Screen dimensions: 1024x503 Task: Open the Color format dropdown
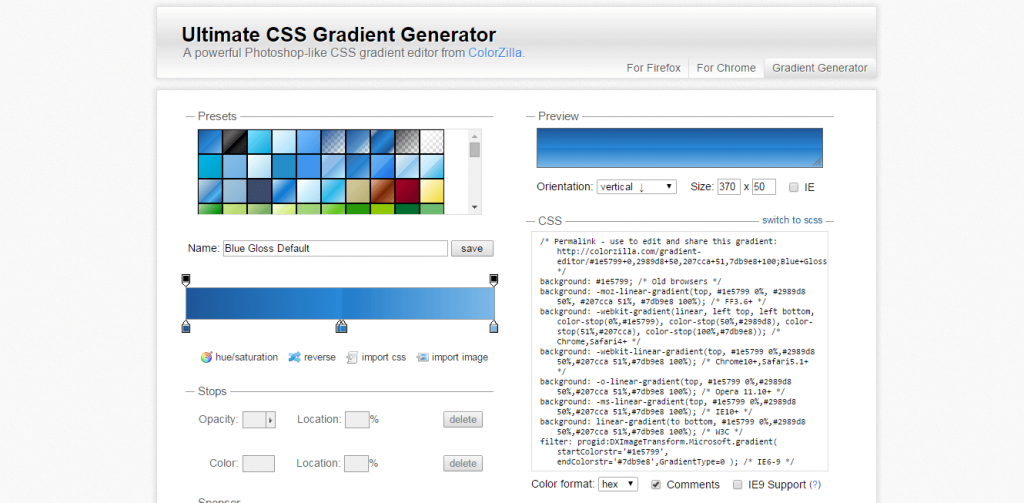(618, 484)
